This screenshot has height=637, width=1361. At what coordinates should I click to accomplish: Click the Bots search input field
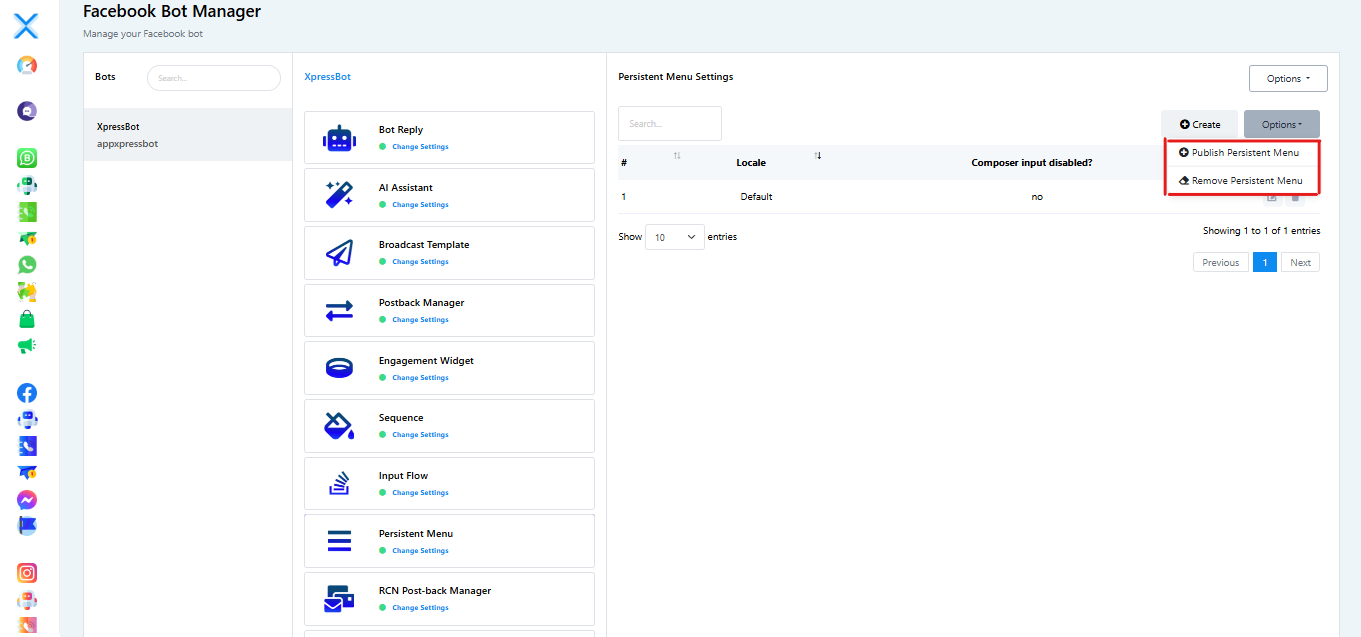214,78
